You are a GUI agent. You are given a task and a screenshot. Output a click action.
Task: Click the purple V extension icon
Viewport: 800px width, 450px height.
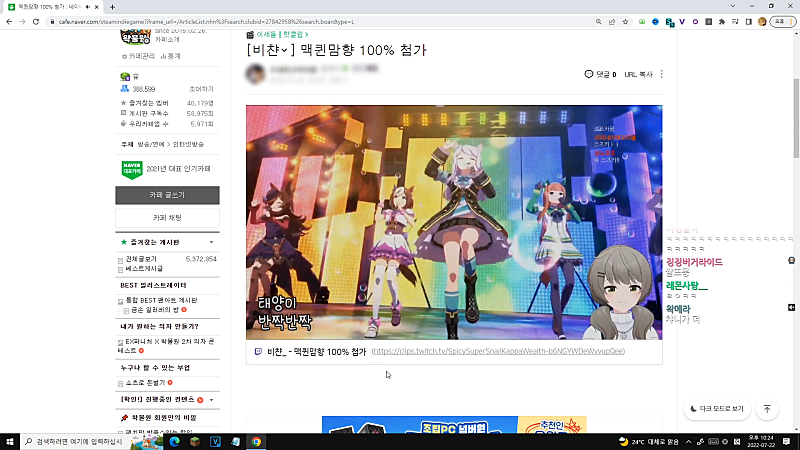(x=682, y=22)
